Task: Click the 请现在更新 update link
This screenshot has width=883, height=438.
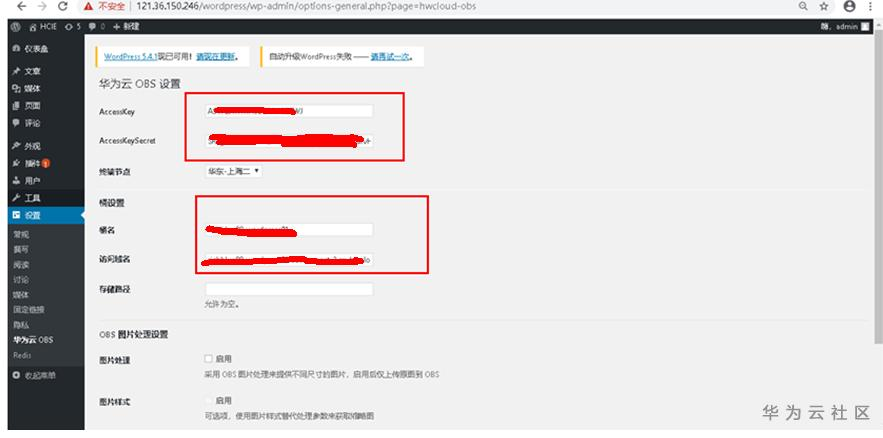Action: 216,57
